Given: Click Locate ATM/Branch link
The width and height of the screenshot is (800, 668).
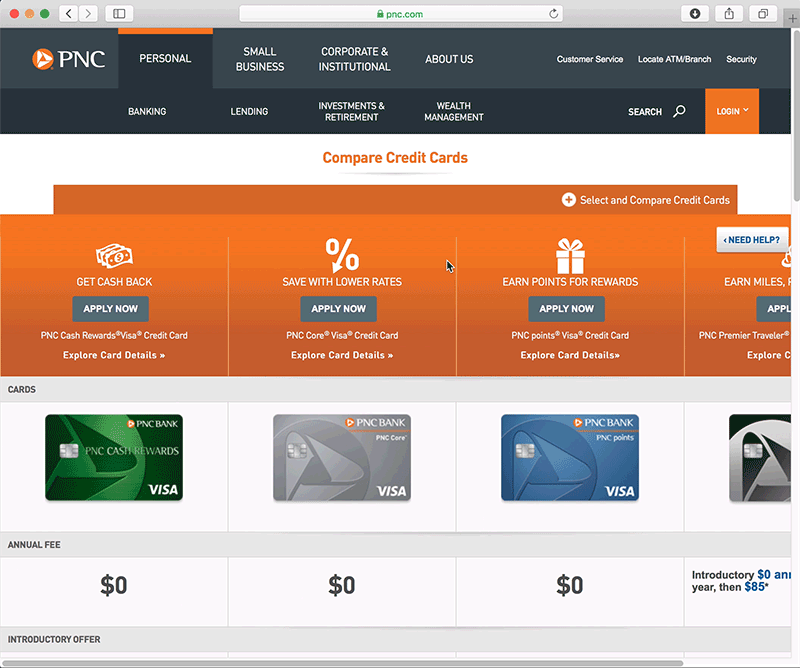Looking at the screenshot, I should click(x=674, y=59).
